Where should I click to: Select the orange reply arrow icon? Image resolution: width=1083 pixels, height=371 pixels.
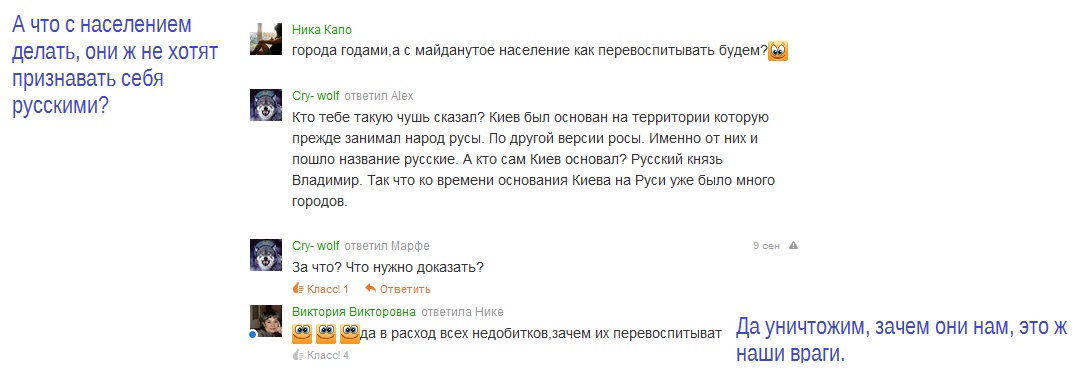pos(370,288)
